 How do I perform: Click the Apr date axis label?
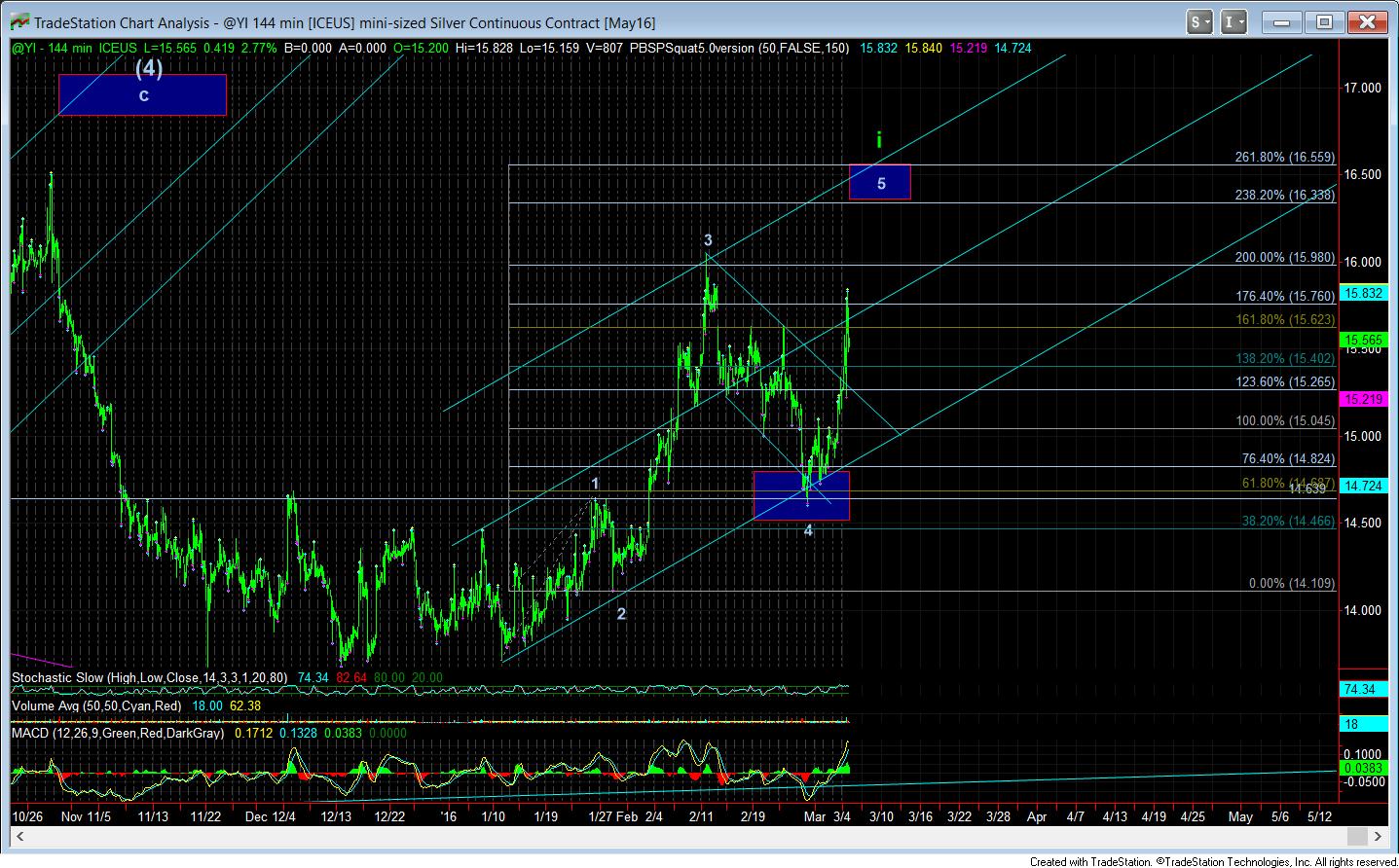coord(1037,816)
